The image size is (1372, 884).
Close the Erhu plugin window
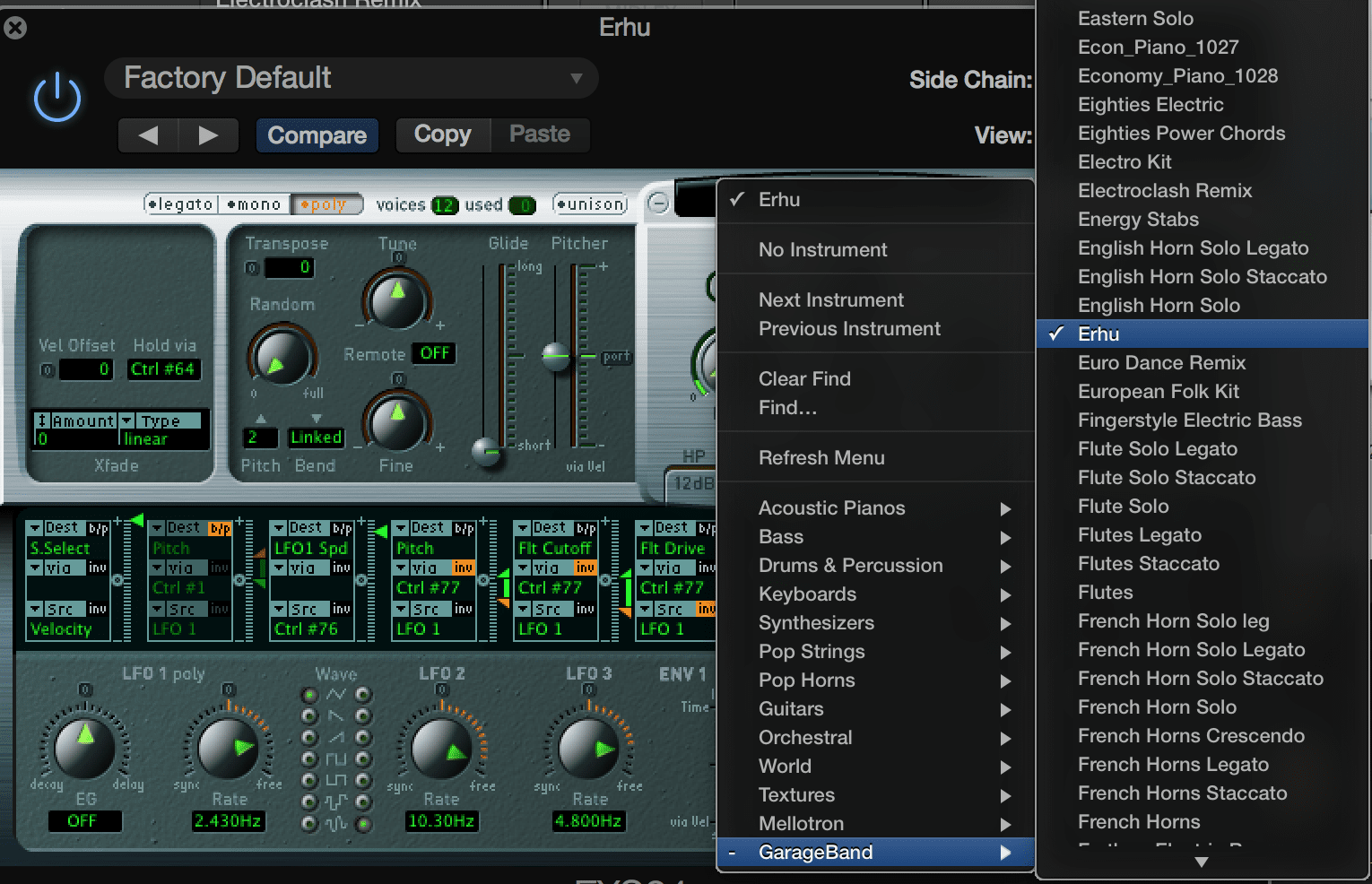(x=15, y=28)
